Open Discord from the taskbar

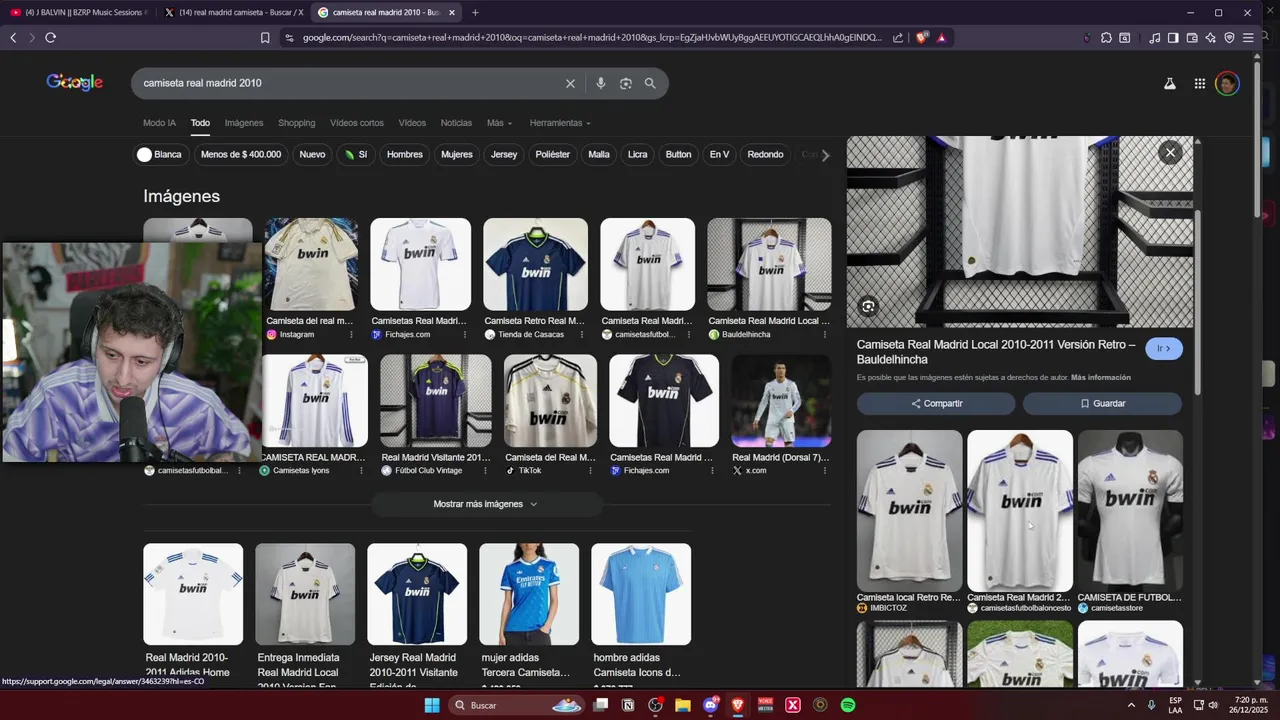coord(710,705)
